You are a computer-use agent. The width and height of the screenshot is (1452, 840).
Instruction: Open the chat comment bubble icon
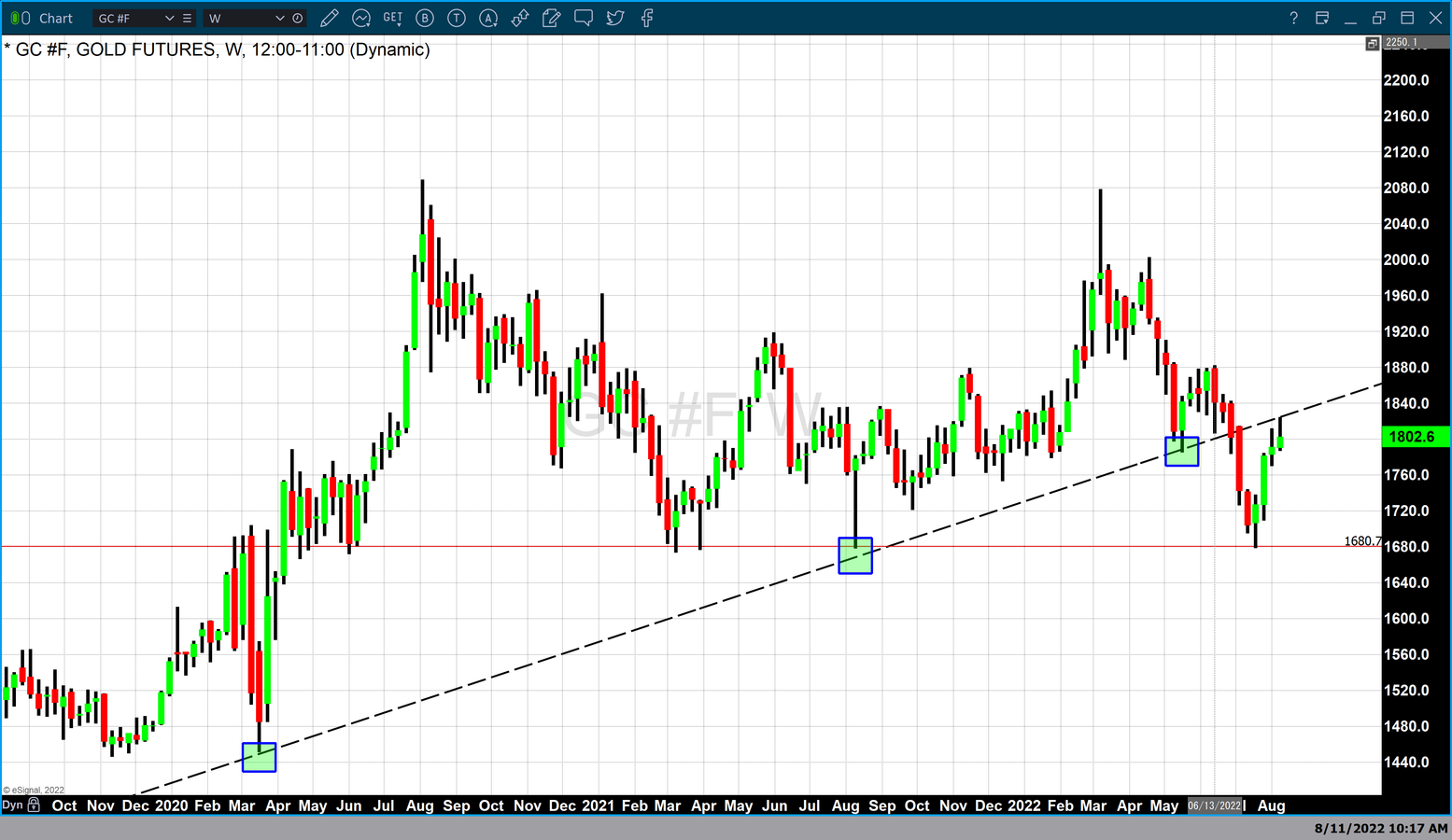pyautogui.click(x=584, y=18)
